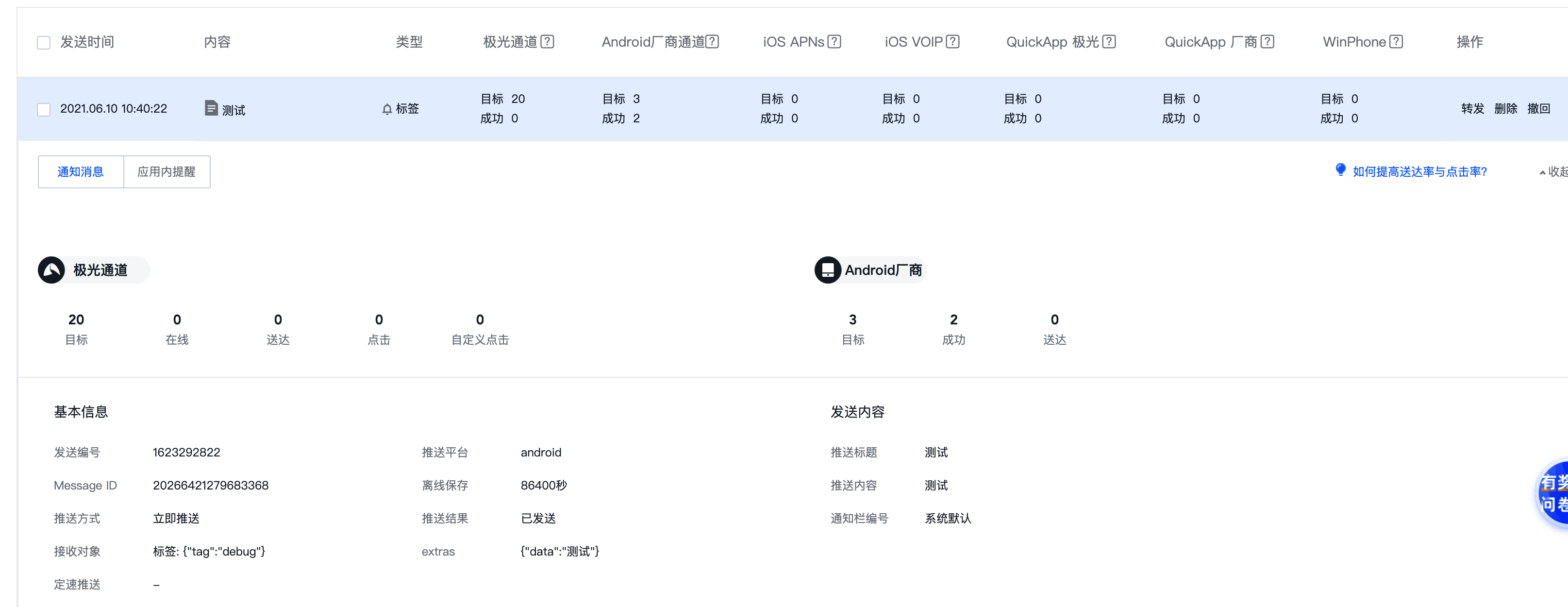Click bell icon next to 标签 type
Viewport: 1568px width, 607px height.
(386, 109)
